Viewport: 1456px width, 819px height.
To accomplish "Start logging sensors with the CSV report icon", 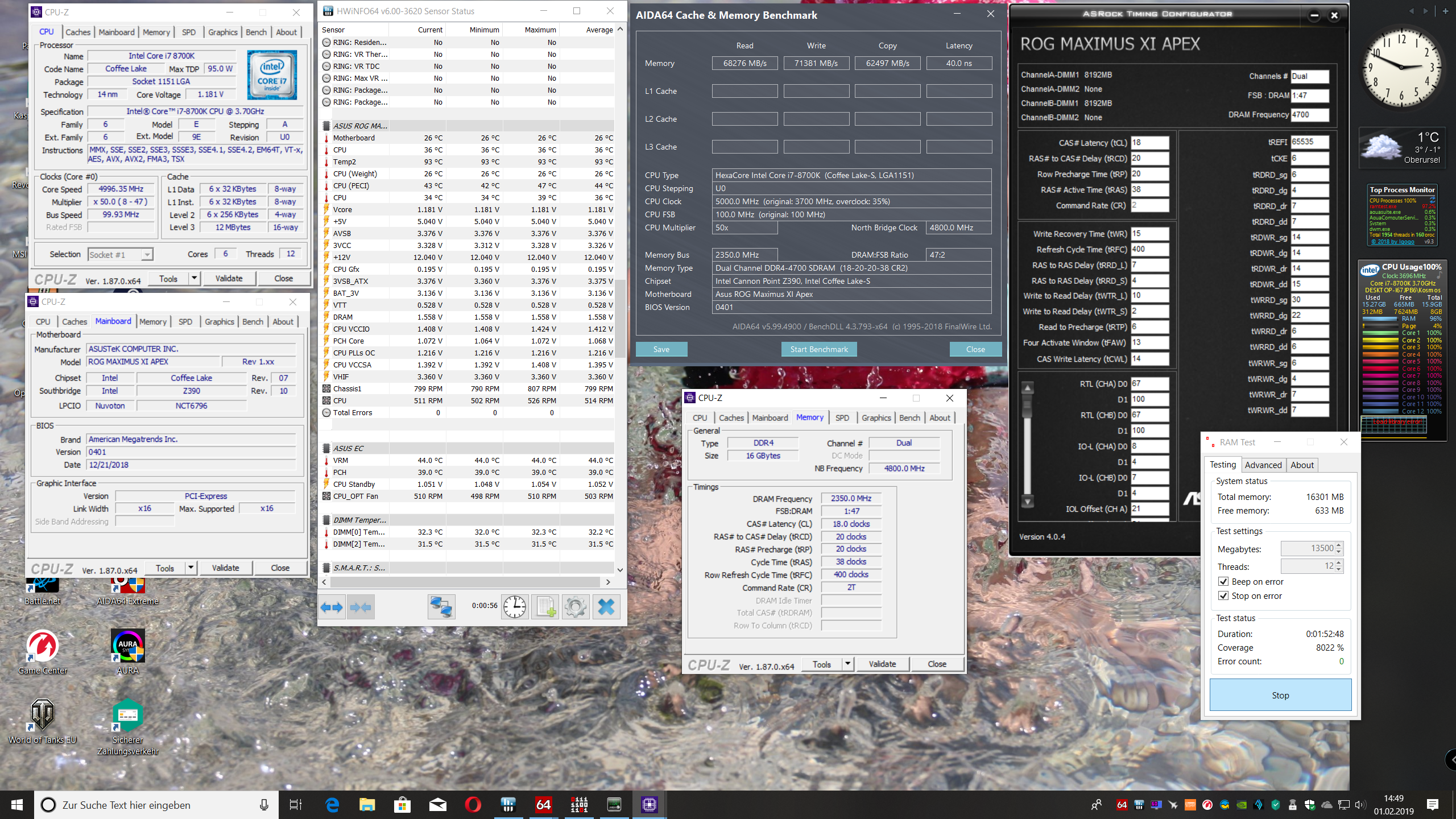I will pos(545,607).
